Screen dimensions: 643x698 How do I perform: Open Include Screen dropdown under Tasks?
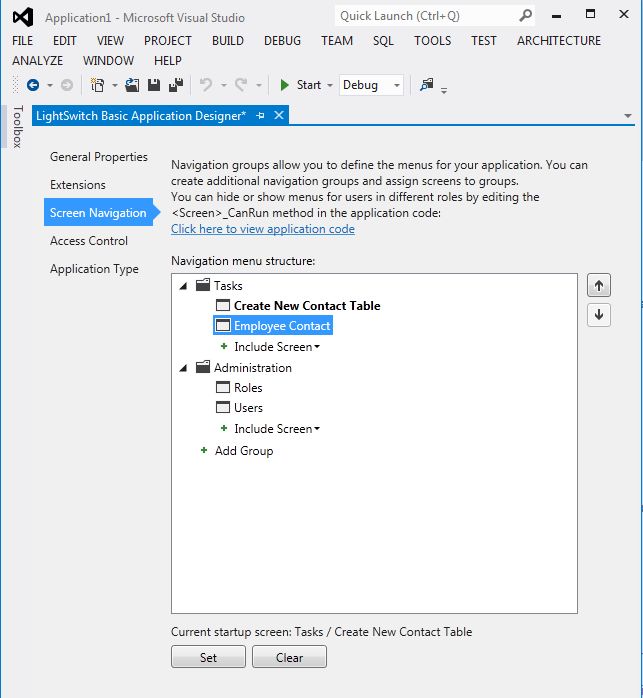point(317,347)
